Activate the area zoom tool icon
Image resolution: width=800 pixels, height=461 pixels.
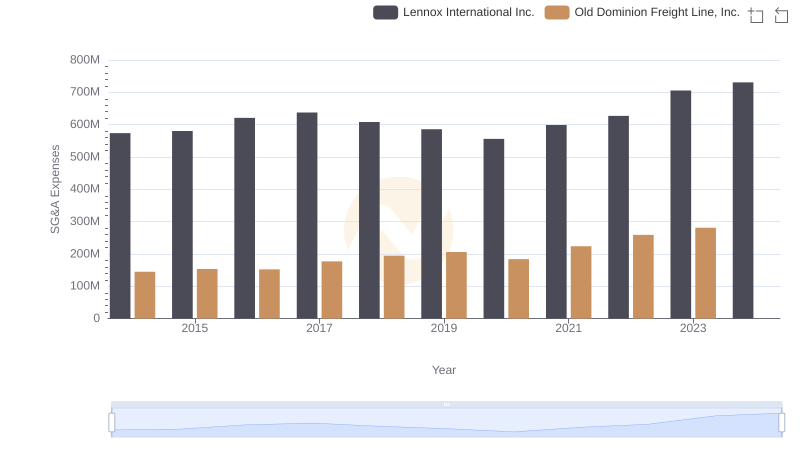pyautogui.click(x=756, y=15)
